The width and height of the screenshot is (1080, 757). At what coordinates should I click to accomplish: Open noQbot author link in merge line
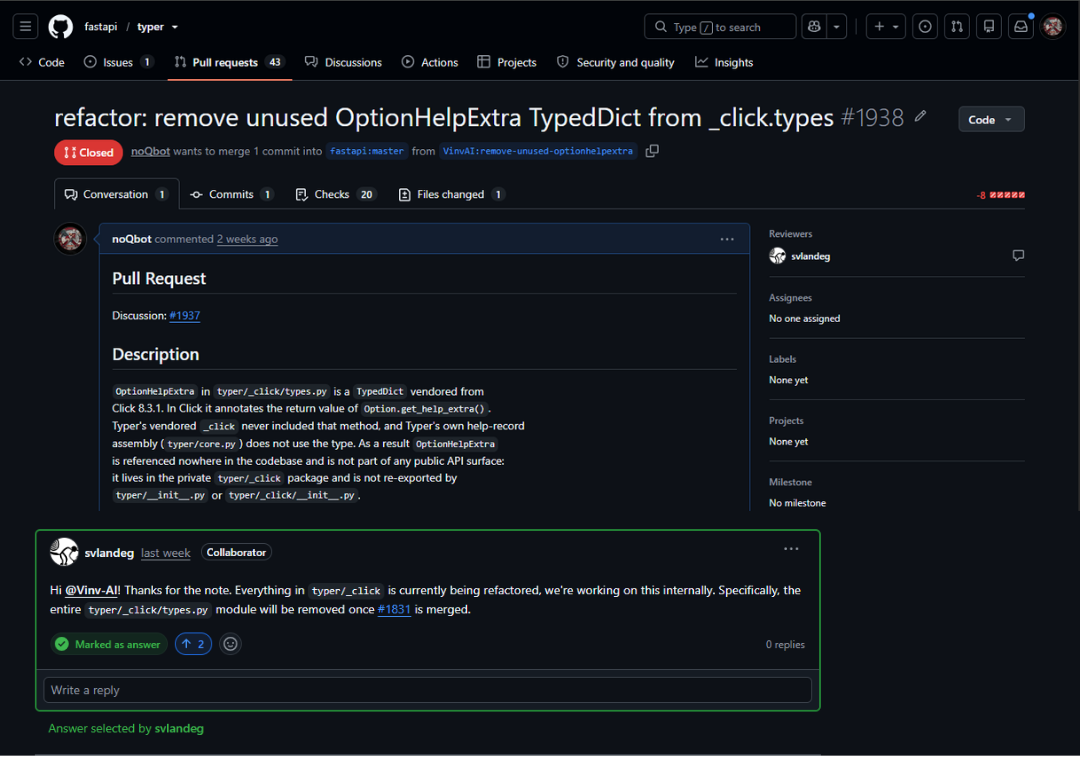tap(150, 151)
